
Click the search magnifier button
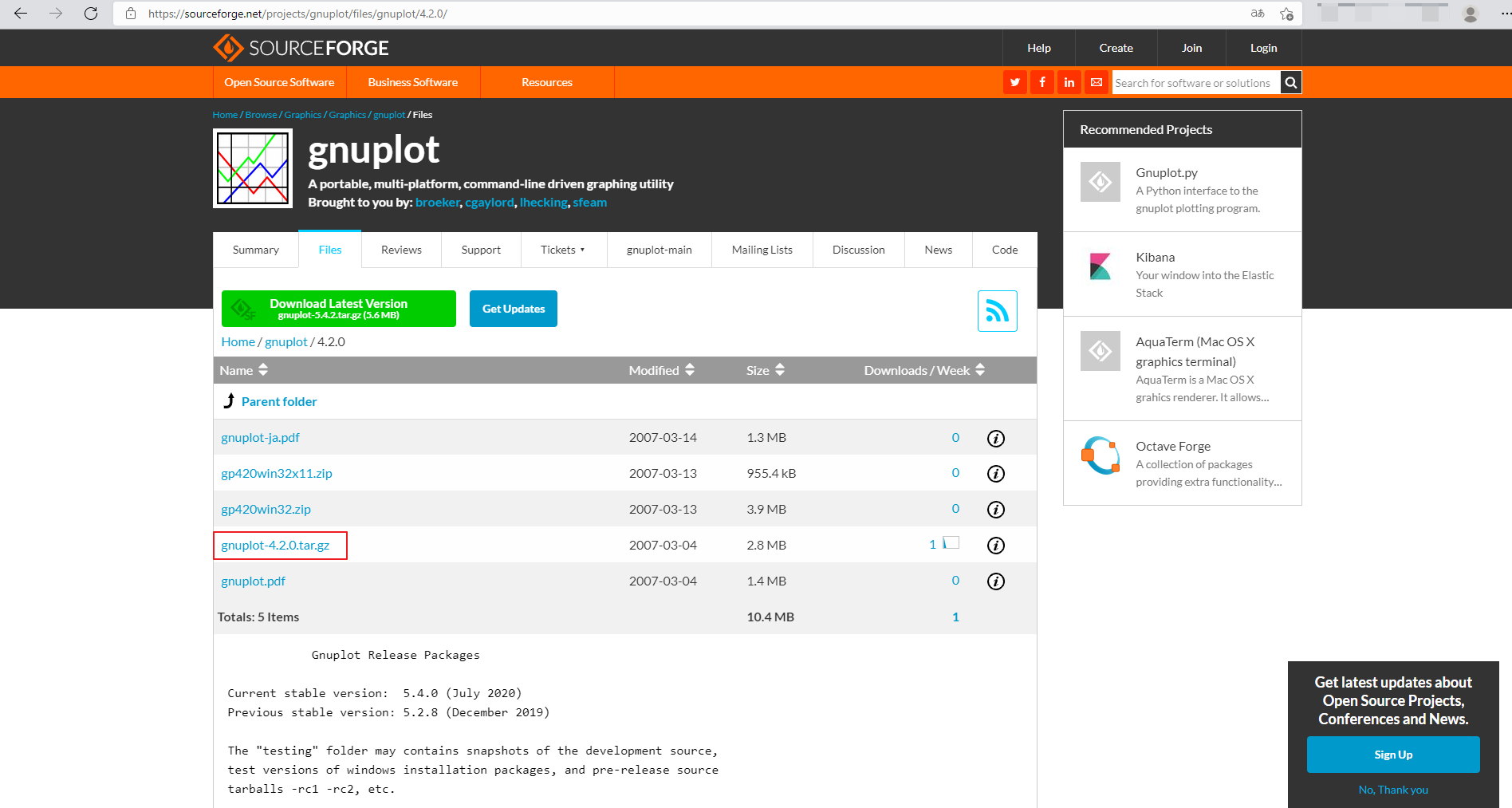pos(1291,82)
